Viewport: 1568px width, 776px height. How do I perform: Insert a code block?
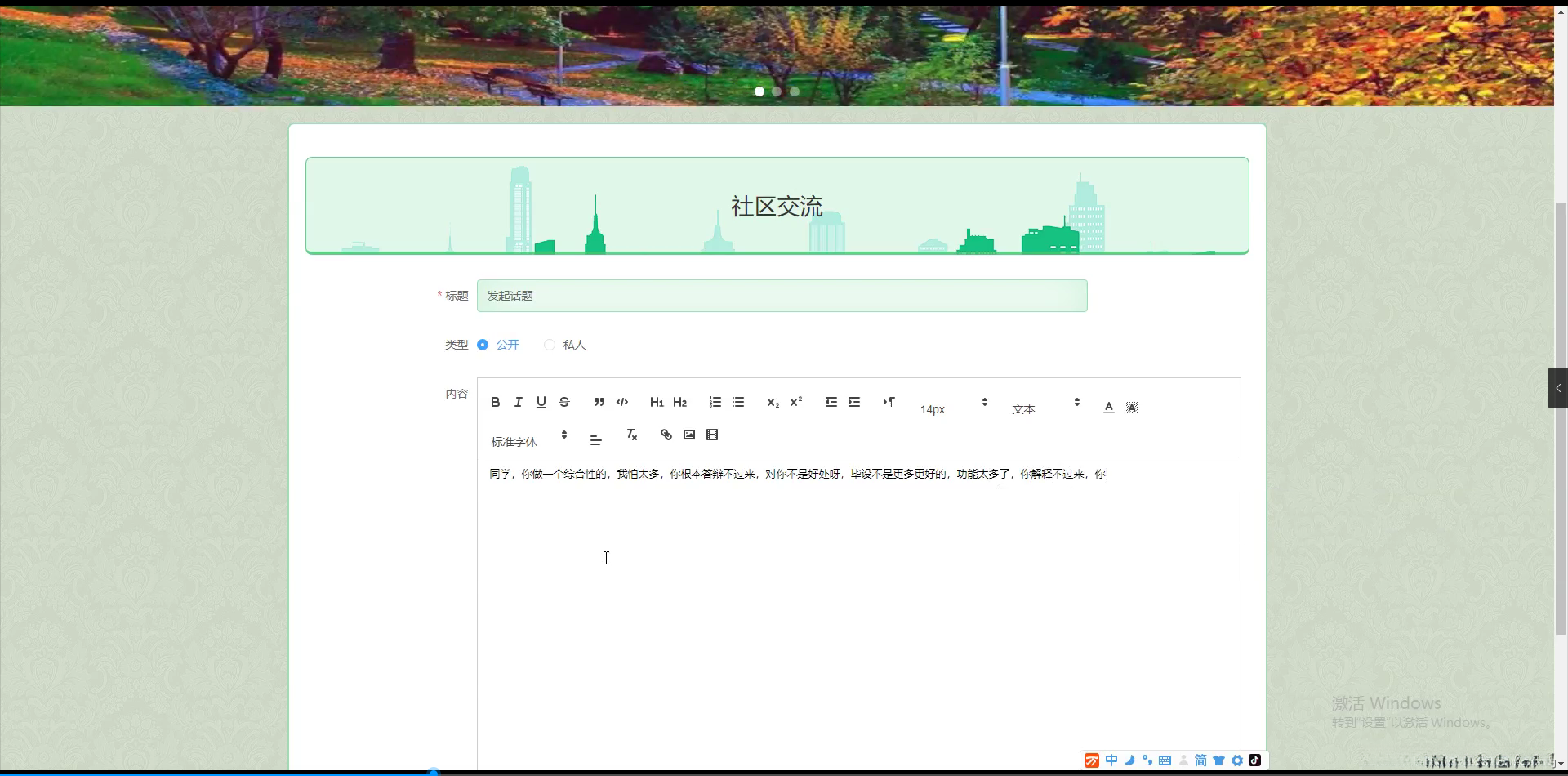(622, 402)
